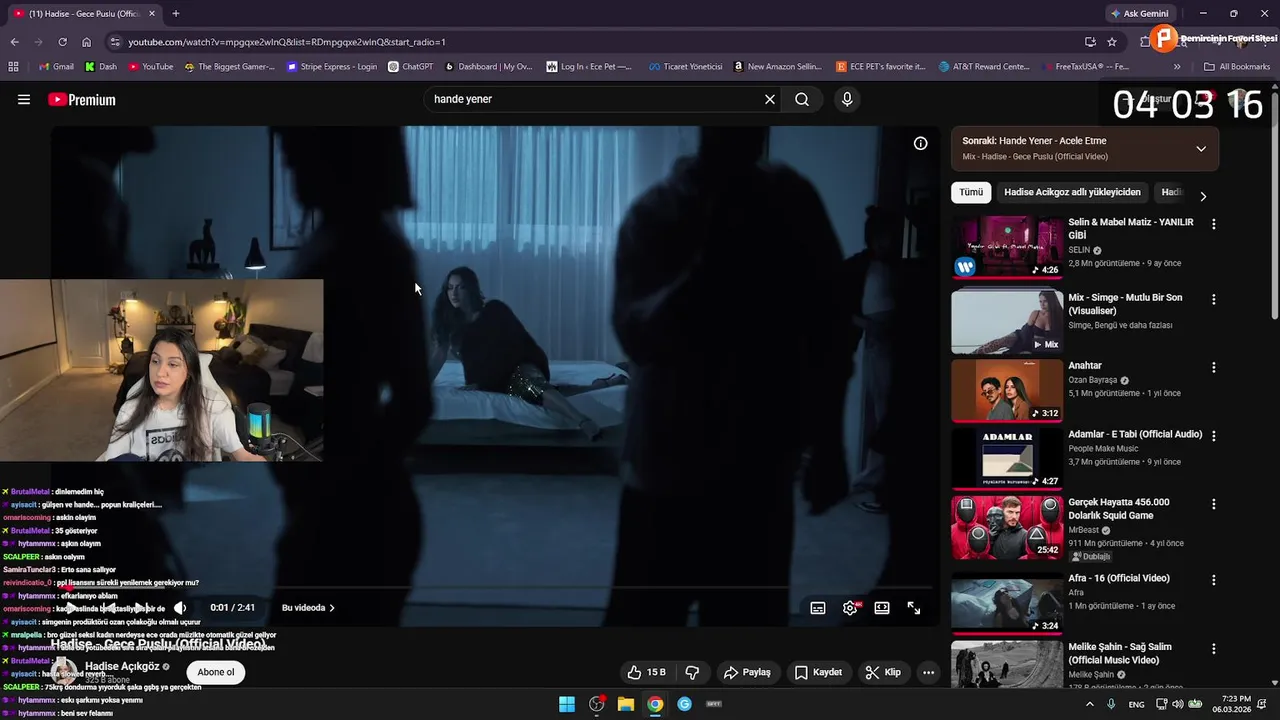Screen dimensions: 1280x720
Task: Open options for Anahtar video
Action: pyautogui.click(x=1214, y=367)
